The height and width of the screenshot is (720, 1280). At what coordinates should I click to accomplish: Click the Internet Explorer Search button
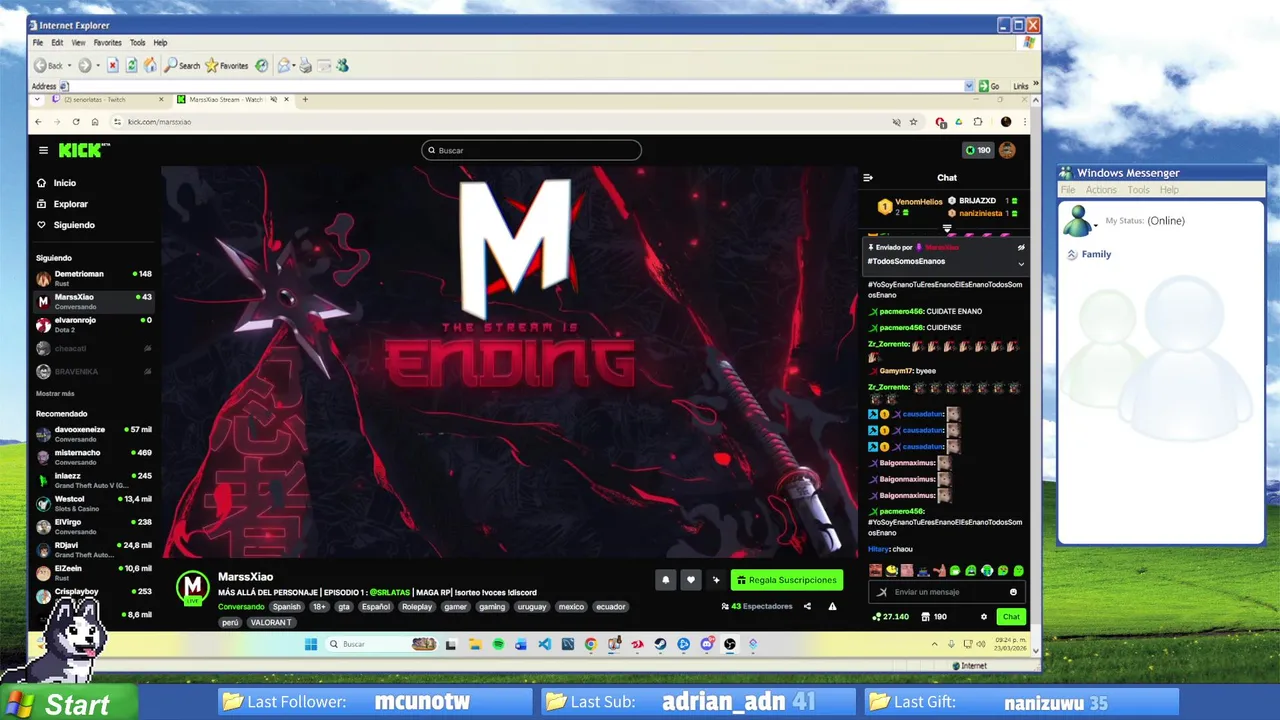pyautogui.click(x=182, y=65)
